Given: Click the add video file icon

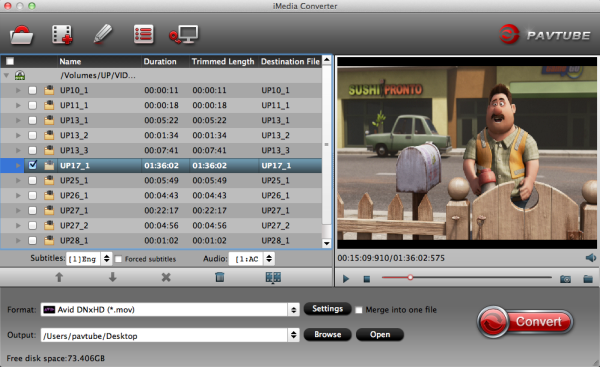Looking at the screenshot, I should click(x=62, y=34).
